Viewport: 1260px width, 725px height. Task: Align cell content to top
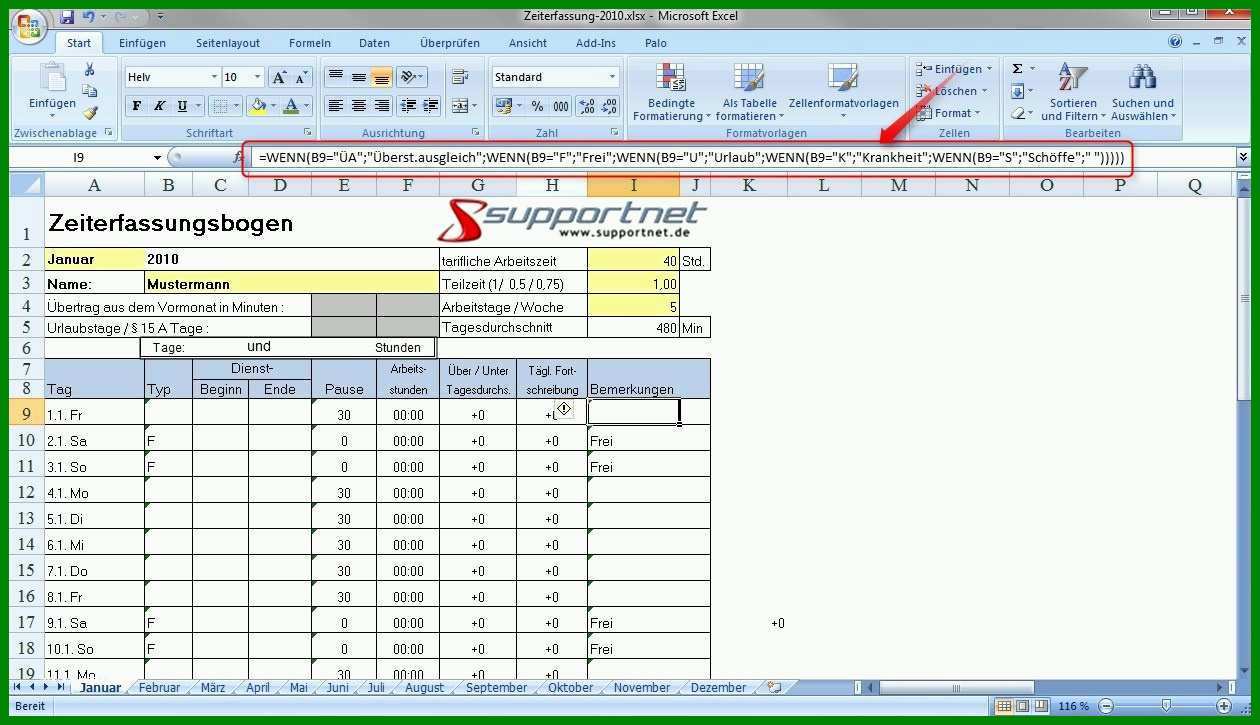click(336, 77)
